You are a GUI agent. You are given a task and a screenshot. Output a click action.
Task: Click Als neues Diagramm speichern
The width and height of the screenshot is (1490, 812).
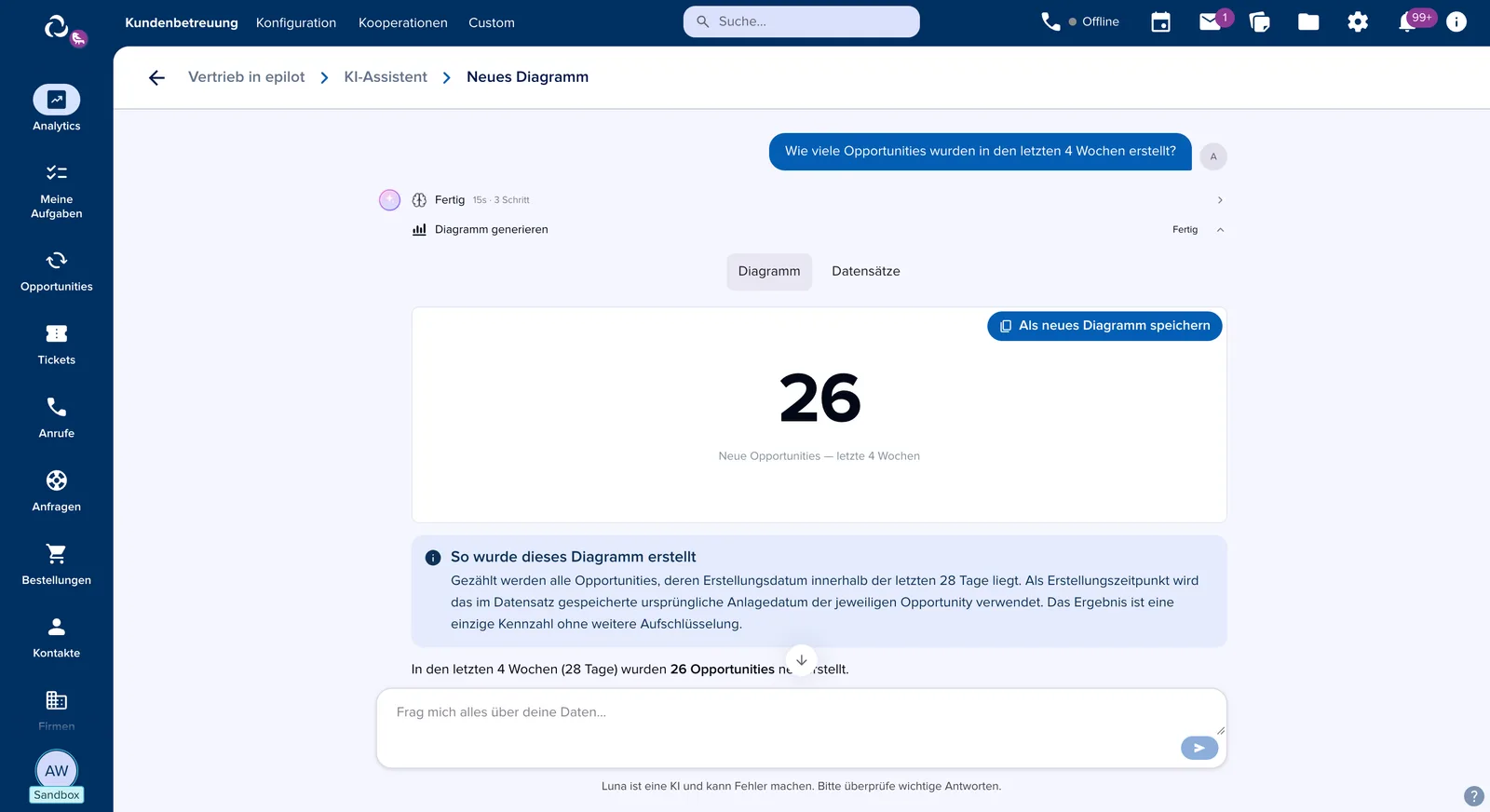point(1104,326)
